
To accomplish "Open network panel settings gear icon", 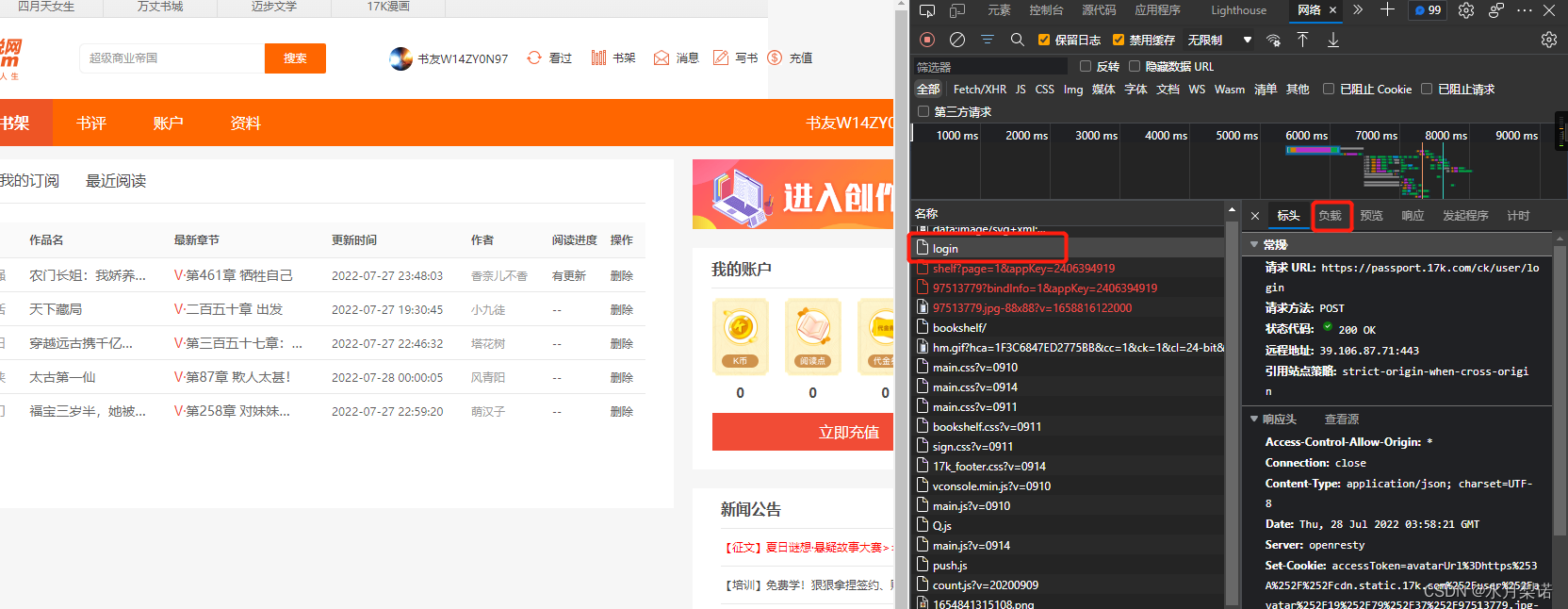I will pyautogui.click(x=1549, y=40).
